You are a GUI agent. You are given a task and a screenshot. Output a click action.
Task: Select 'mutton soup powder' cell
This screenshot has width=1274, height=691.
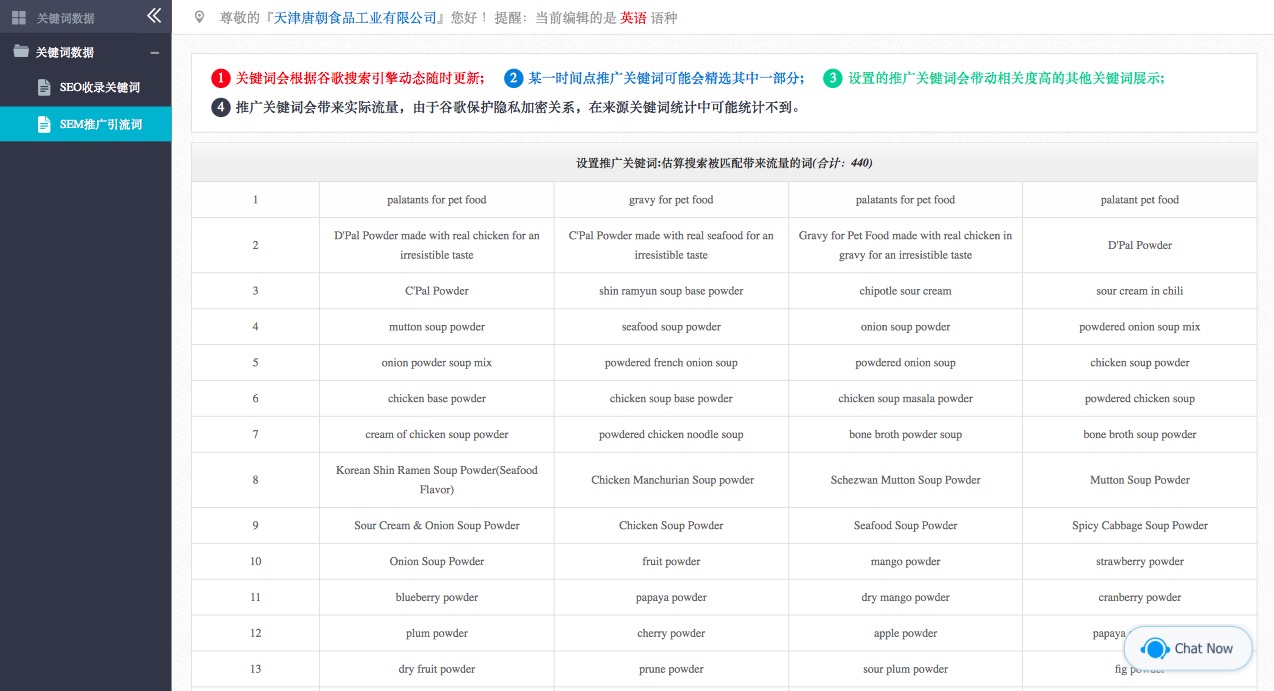point(437,327)
